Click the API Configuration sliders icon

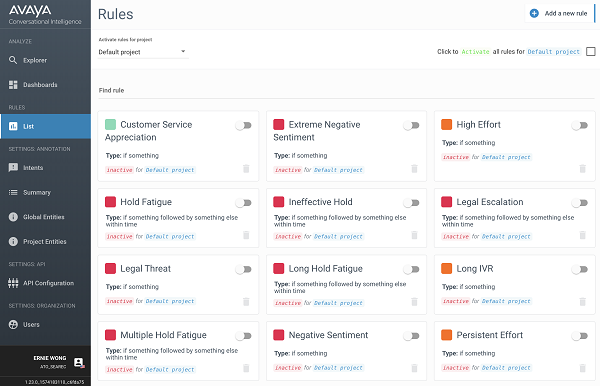coord(13,283)
